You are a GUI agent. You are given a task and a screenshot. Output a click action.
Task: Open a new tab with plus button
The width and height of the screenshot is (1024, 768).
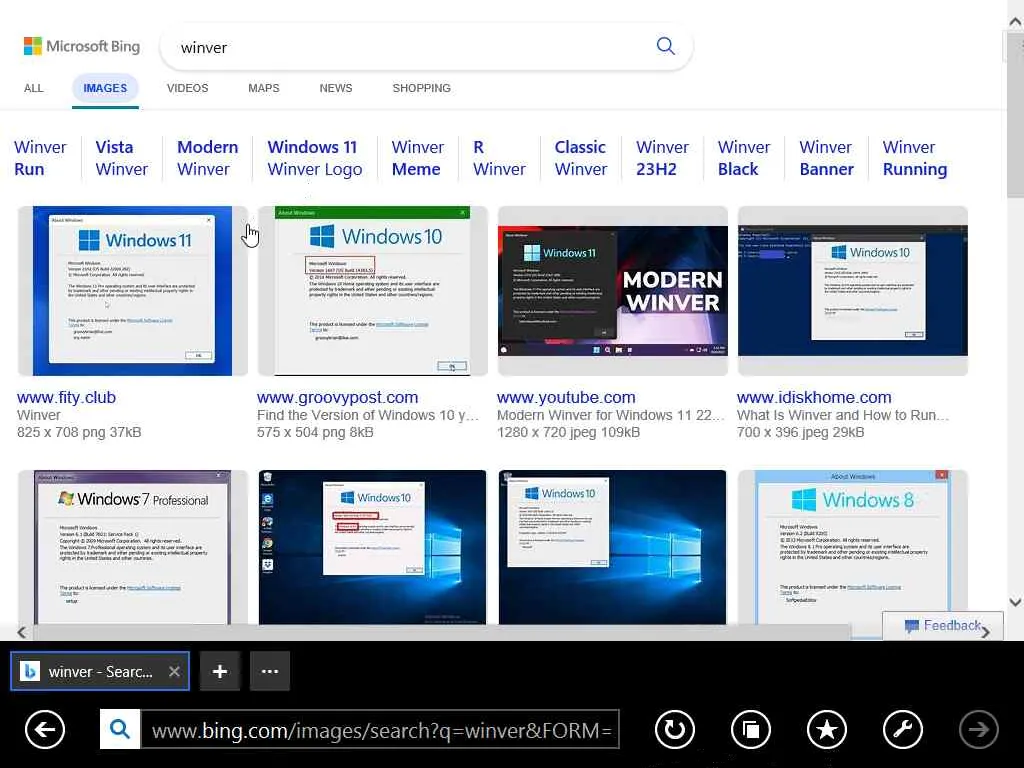click(220, 671)
